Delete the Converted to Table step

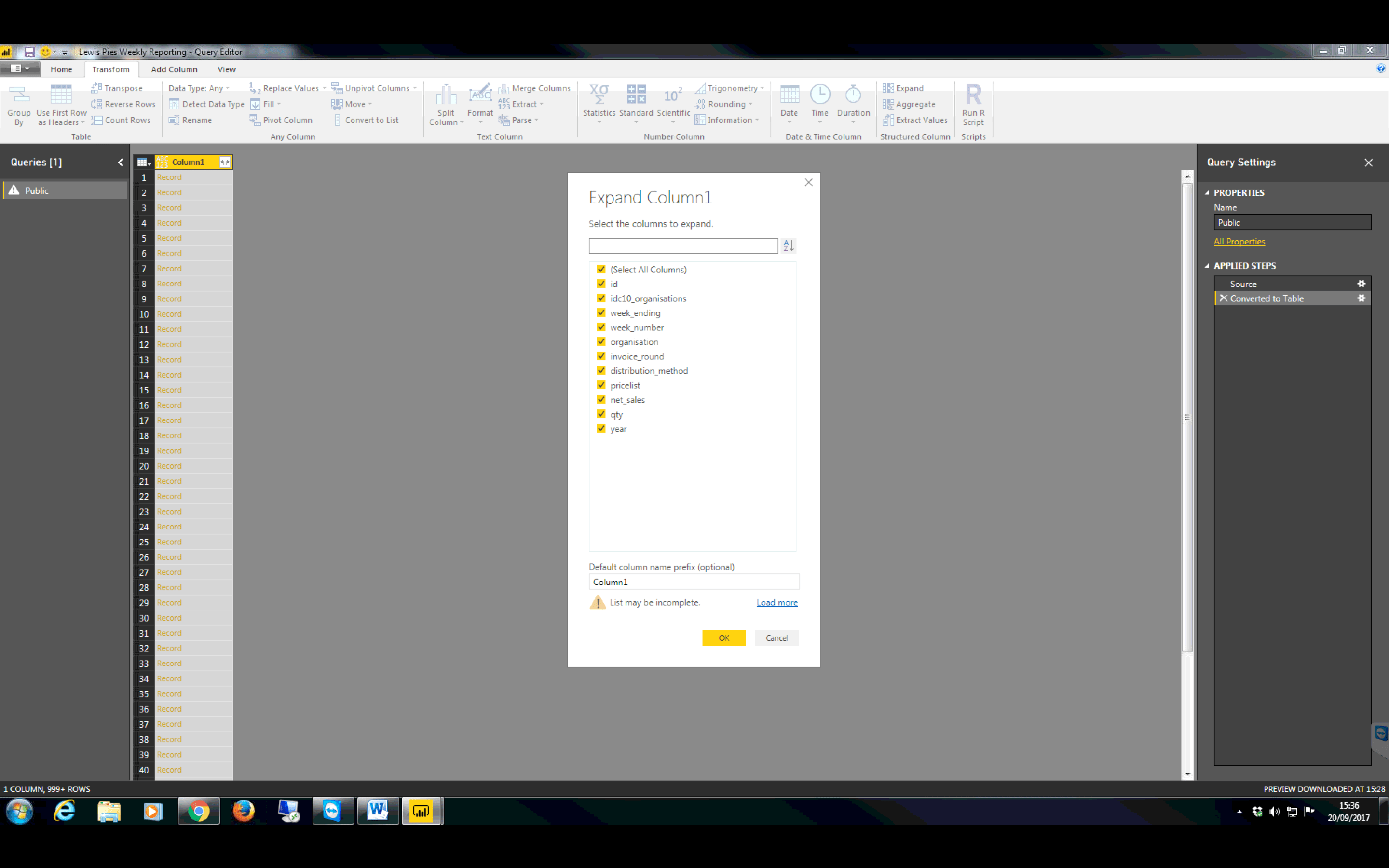1223,298
